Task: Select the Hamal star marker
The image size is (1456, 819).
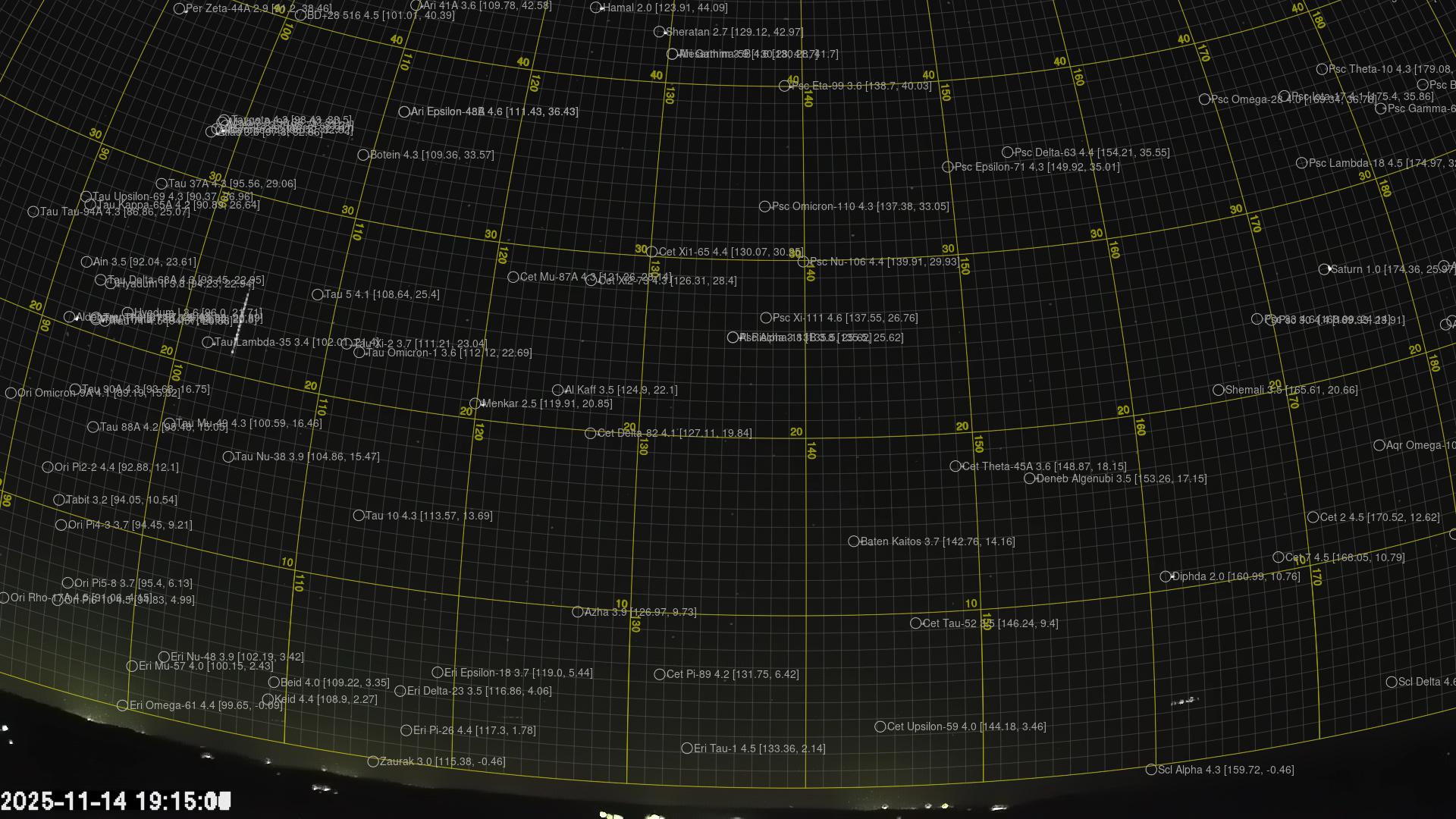Action: tap(595, 8)
